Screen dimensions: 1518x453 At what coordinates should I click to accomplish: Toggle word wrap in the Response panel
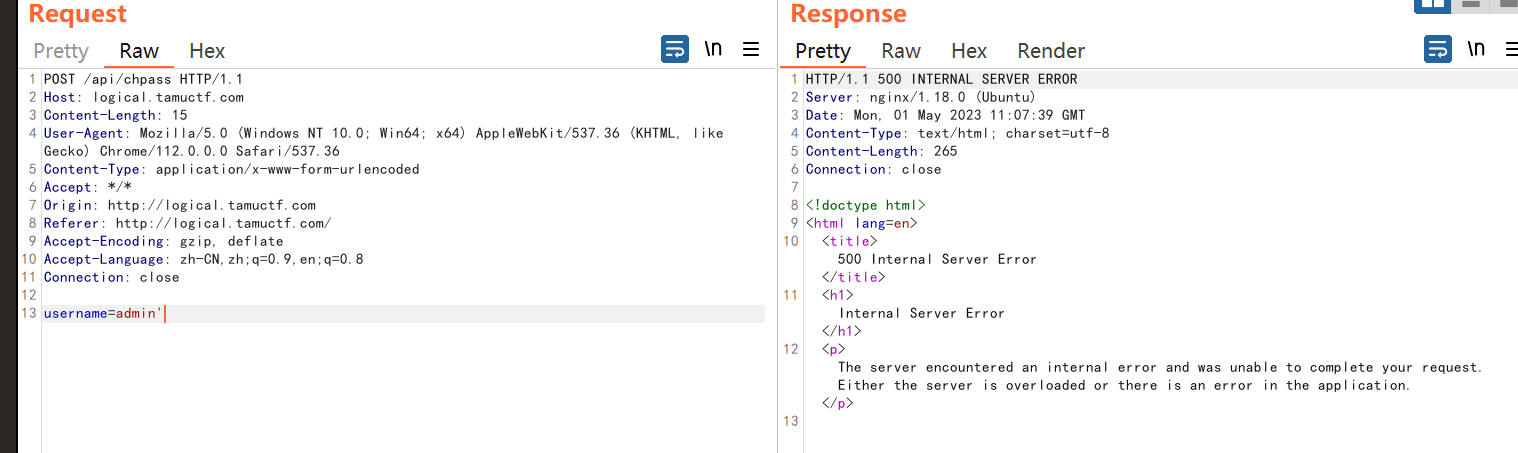click(1437, 49)
